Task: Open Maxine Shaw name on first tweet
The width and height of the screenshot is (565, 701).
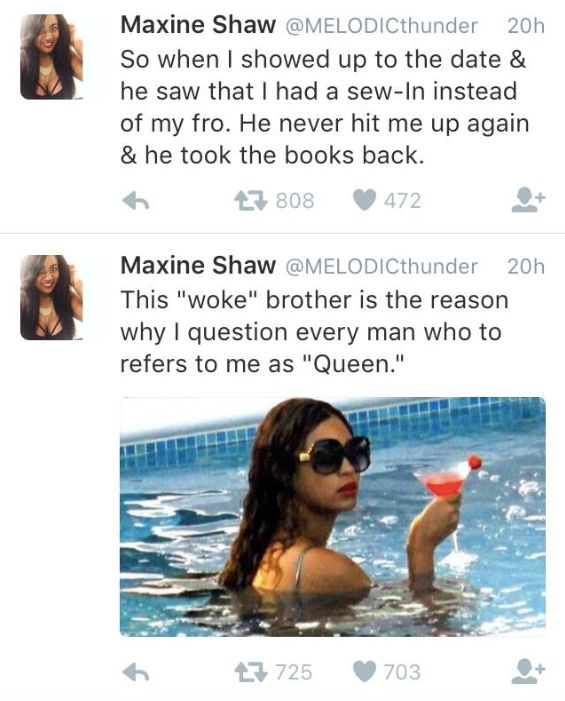Action: [198, 25]
